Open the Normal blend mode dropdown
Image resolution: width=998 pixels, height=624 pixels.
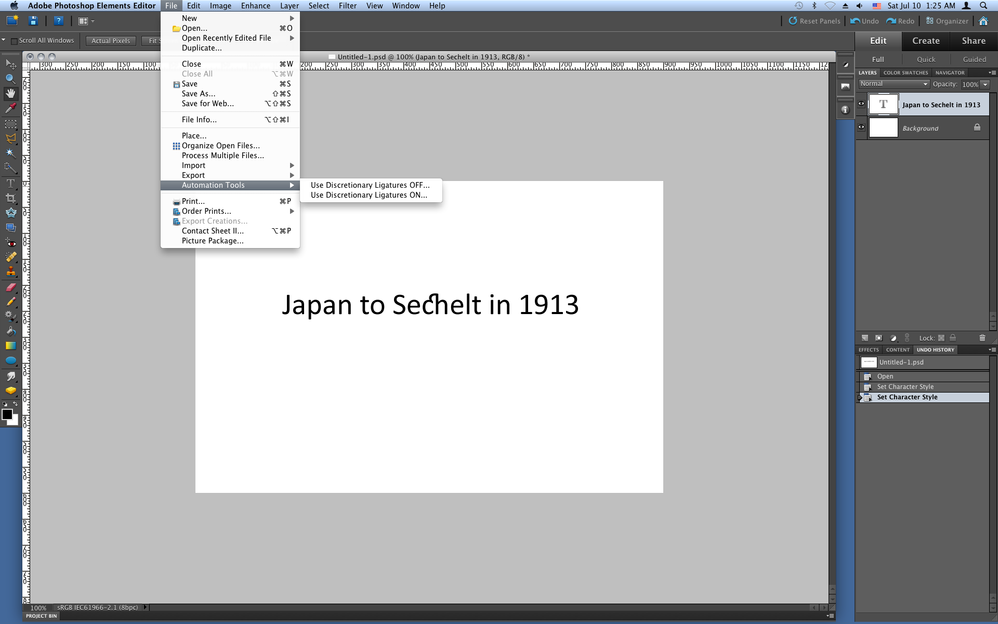pyautogui.click(x=893, y=84)
